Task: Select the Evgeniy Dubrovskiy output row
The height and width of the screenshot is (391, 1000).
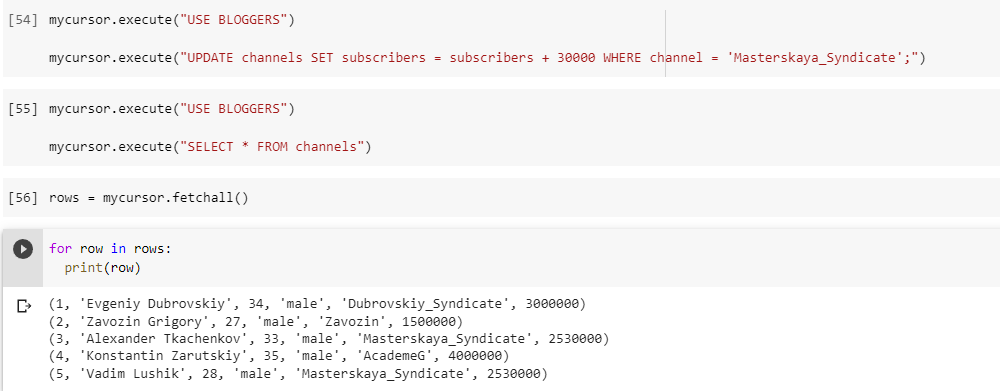Action: click(317, 304)
